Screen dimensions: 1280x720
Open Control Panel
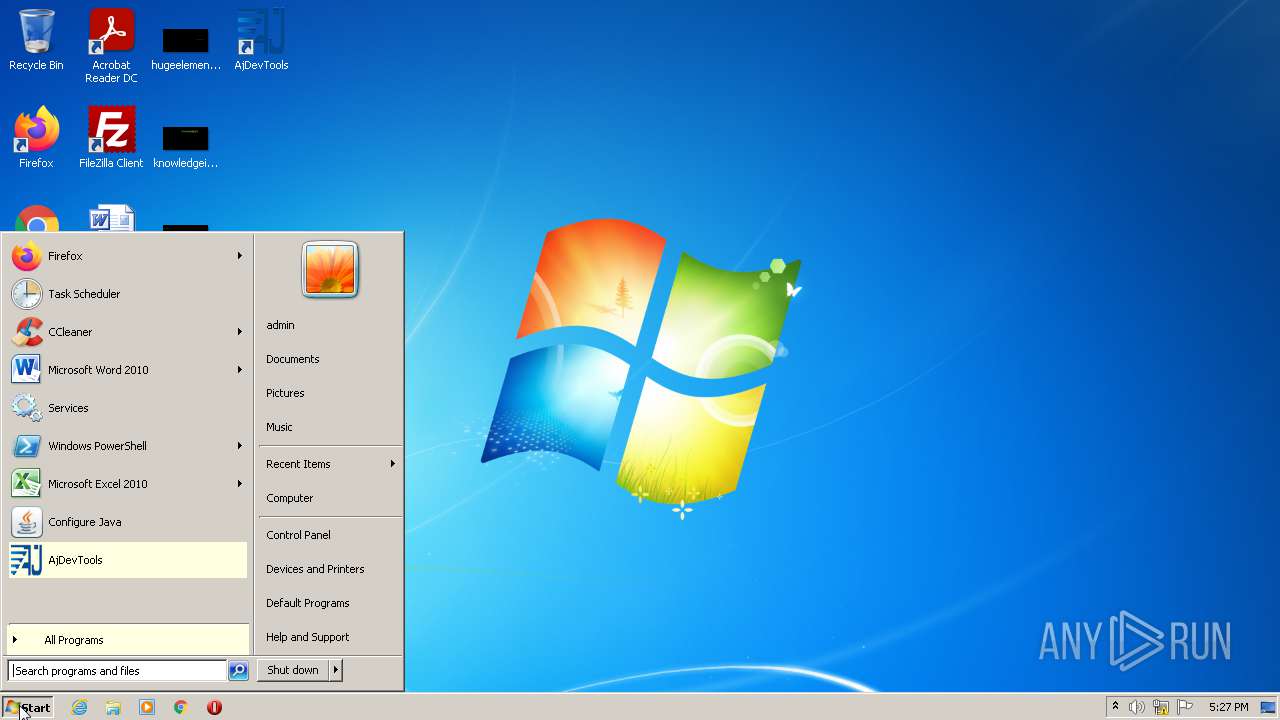(330, 535)
